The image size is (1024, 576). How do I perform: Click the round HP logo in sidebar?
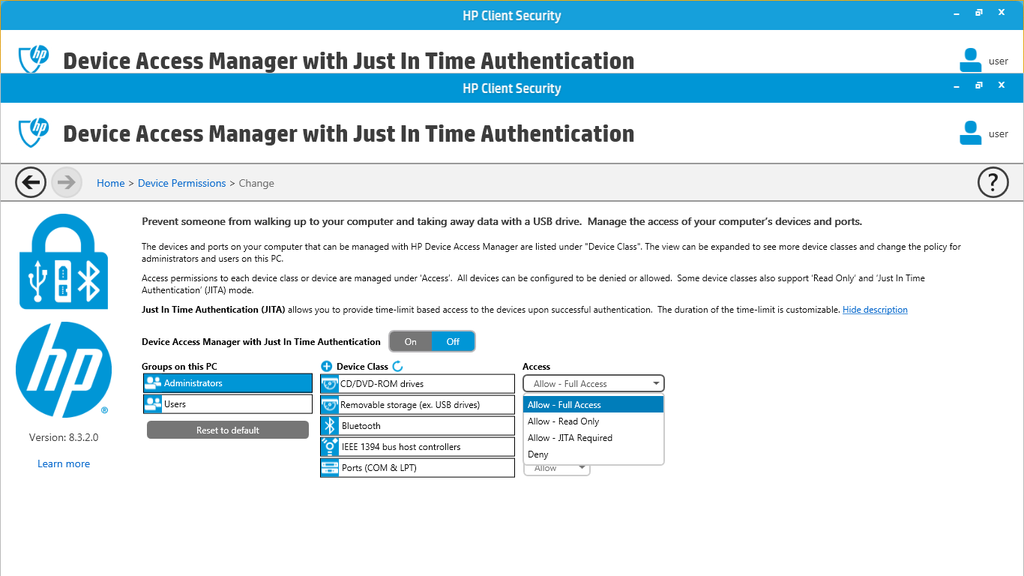point(63,370)
